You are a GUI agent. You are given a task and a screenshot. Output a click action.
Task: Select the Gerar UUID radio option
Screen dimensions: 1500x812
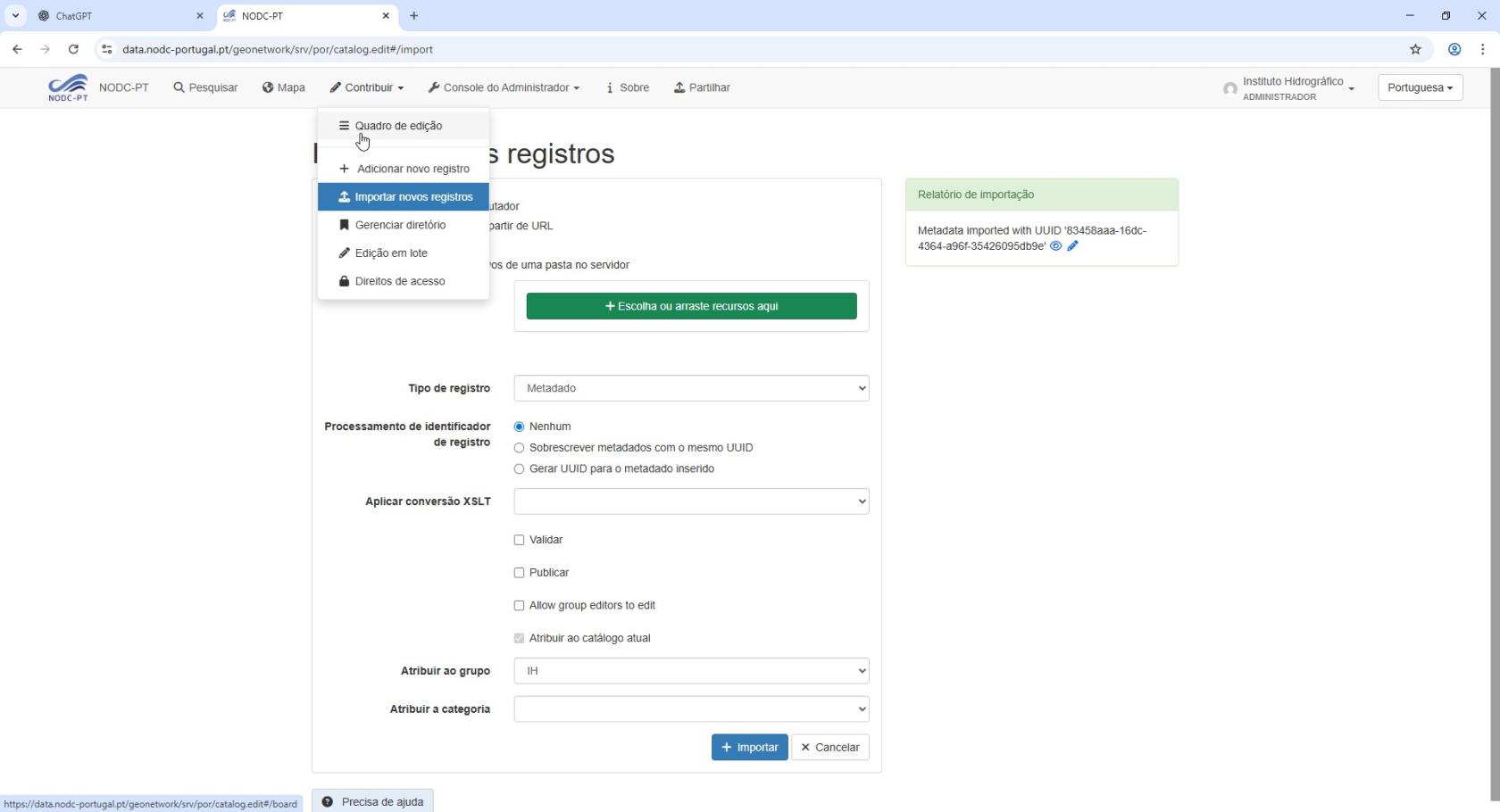519,469
